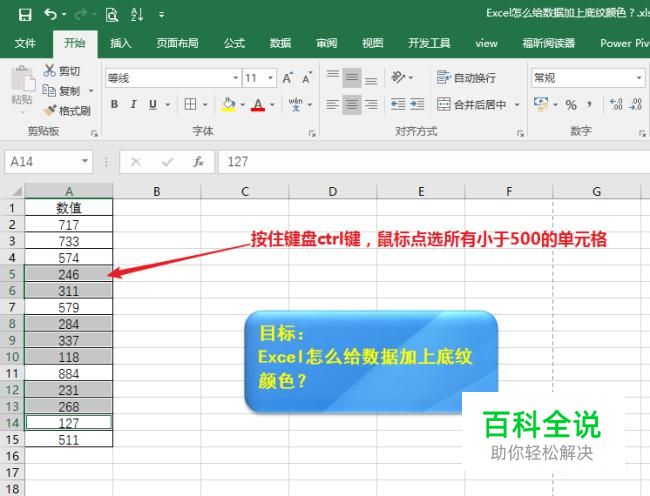Open the Clipboard (剪贴板) pane launcher
Image resolution: width=650 pixels, height=496 pixels.
click(x=94, y=133)
